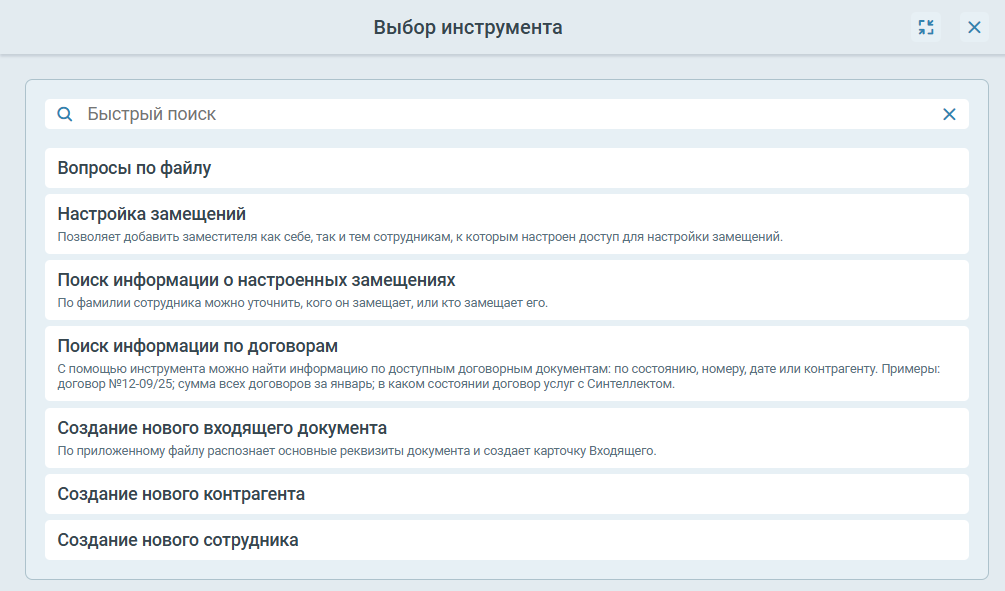Click the magnifying glass search icon
The width and height of the screenshot is (1005, 591).
coord(65,114)
